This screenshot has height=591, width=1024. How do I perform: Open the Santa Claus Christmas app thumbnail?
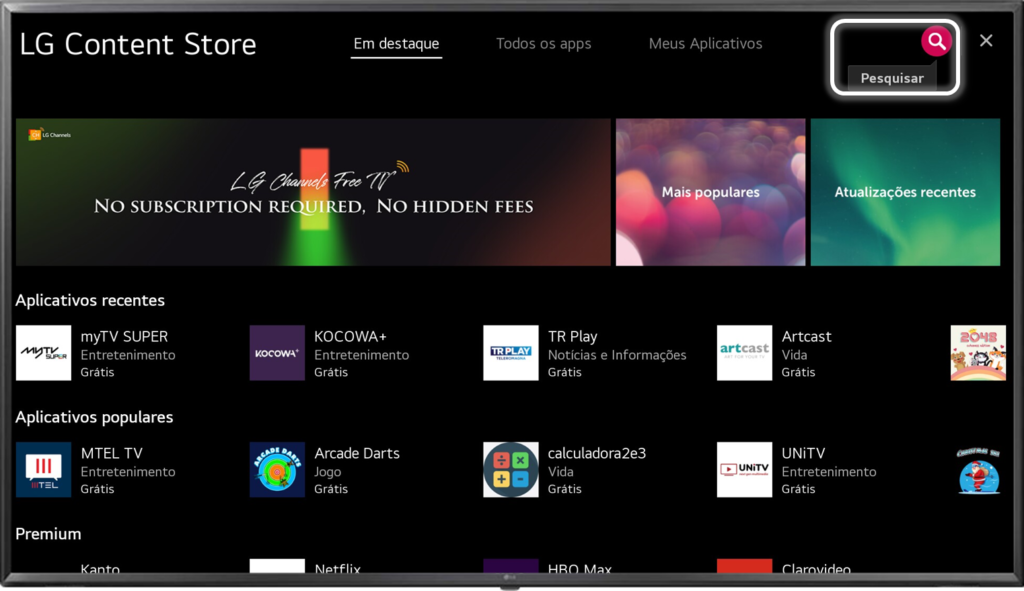pyautogui.click(x=977, y=470)
